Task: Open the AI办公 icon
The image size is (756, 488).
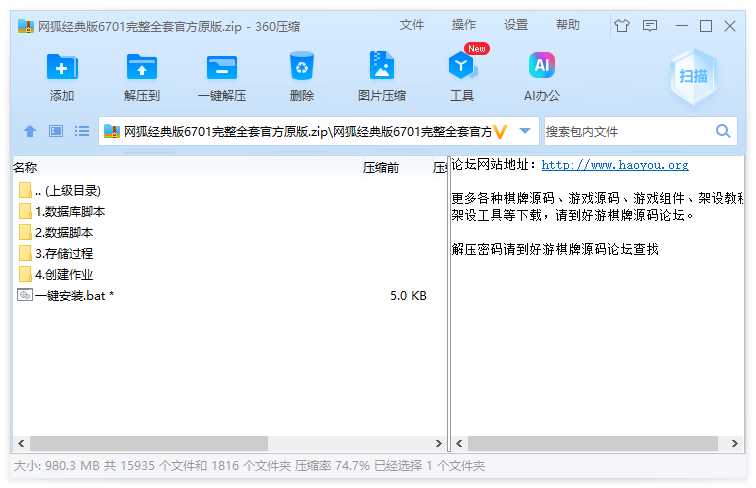Action: 542,65
